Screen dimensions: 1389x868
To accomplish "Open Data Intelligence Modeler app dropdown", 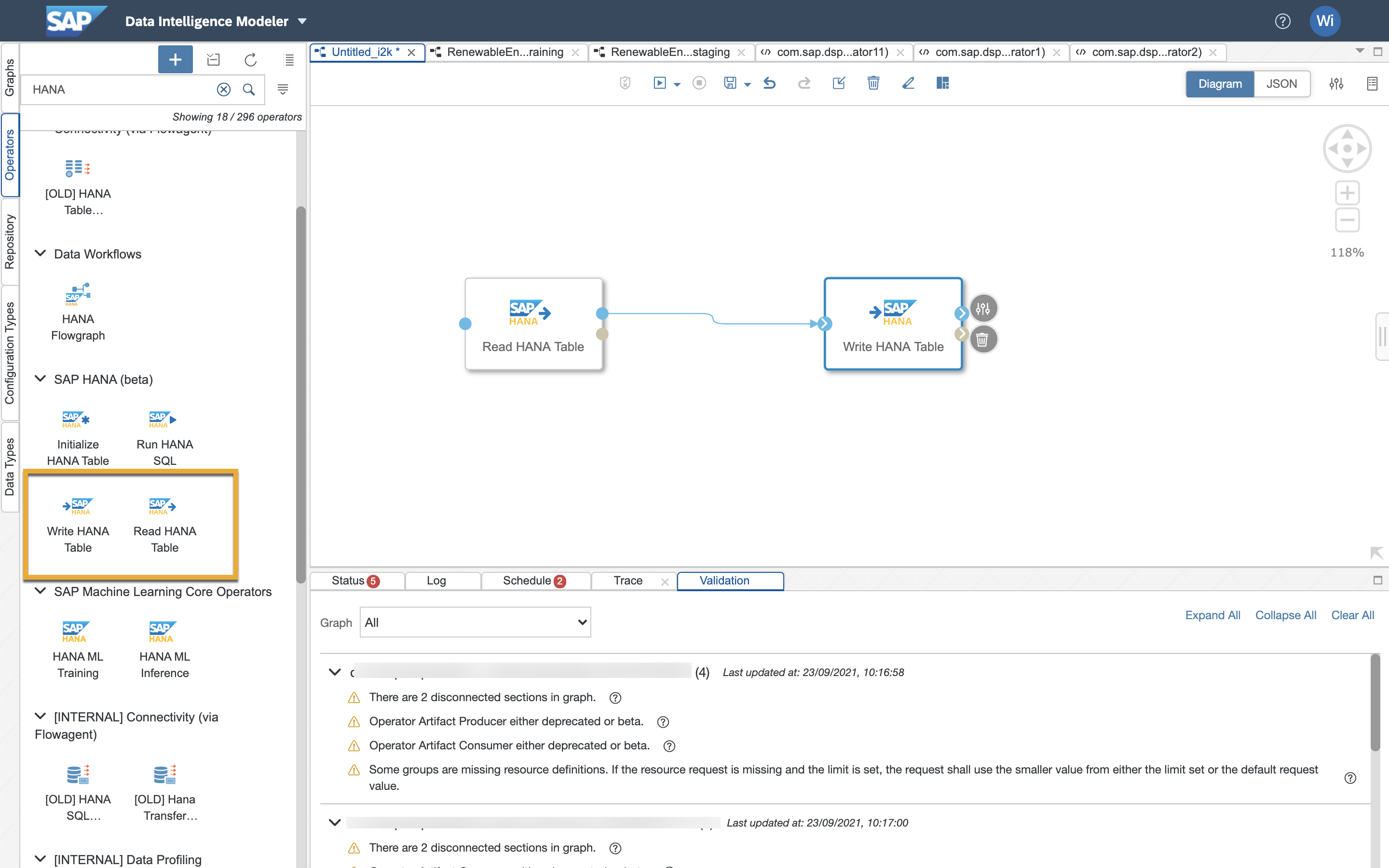I will [302, 21].
